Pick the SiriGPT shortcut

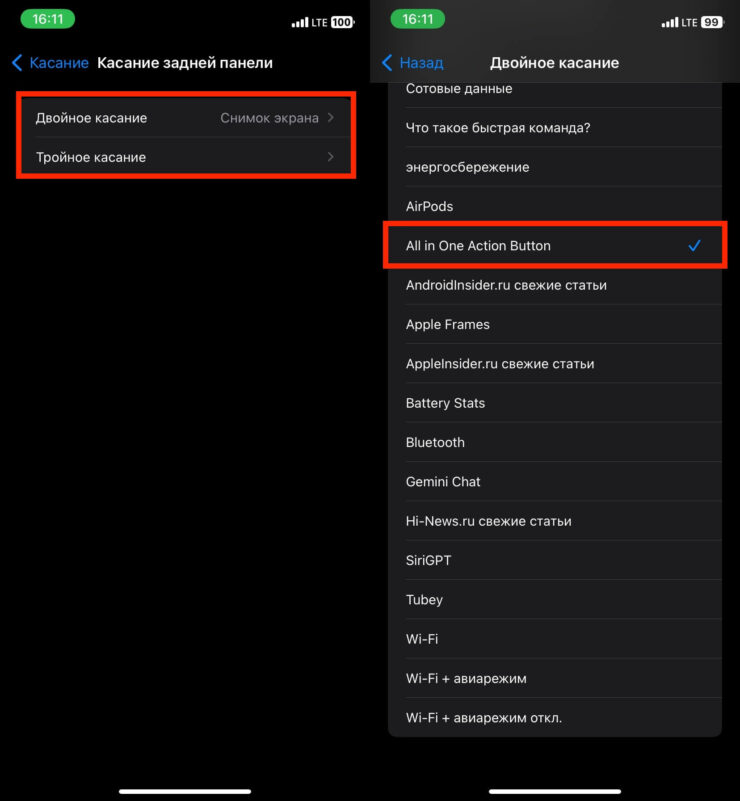pos(429,560)
